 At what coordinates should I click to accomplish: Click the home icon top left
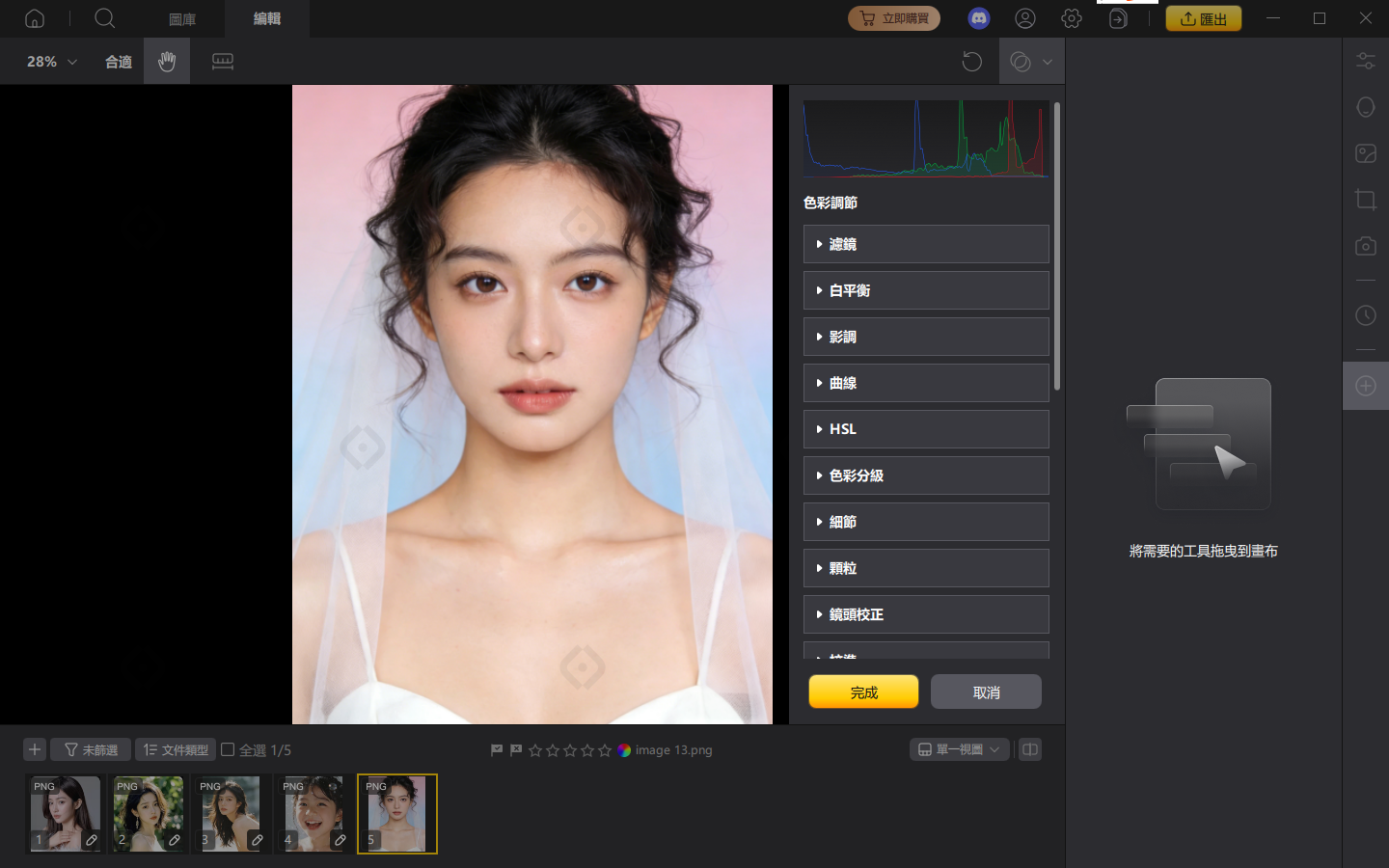(34, 18)
